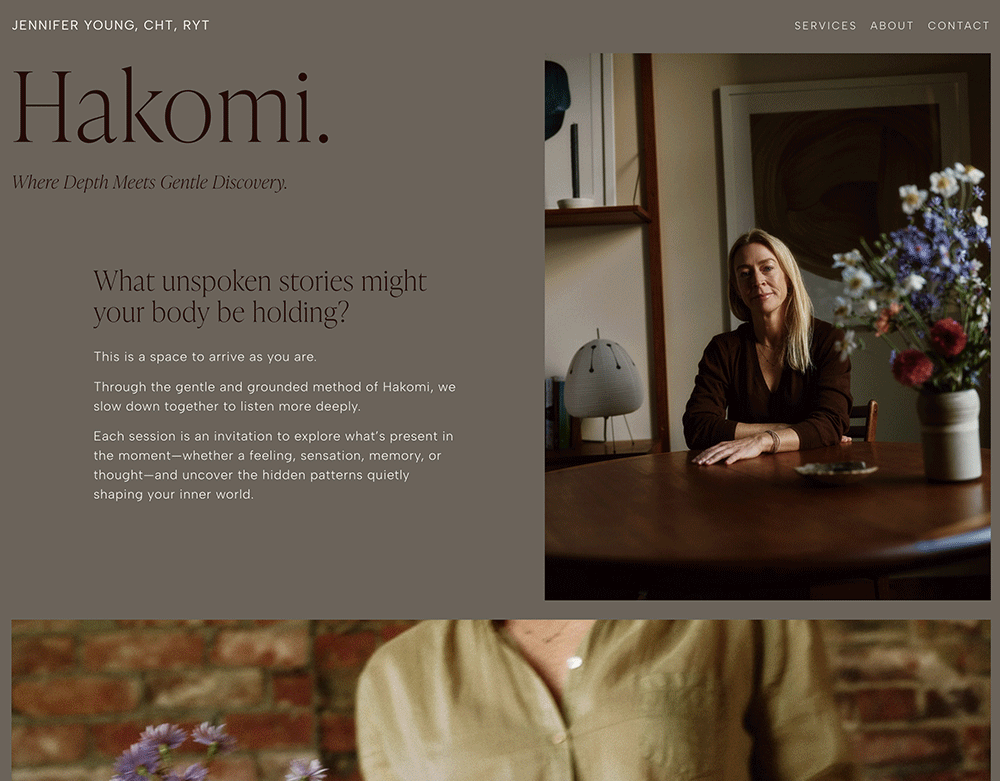The height and width of the screenshot is (781, 1000).
Task: Click the portrait photo of woman at table
Action: [x=767, y=326]
